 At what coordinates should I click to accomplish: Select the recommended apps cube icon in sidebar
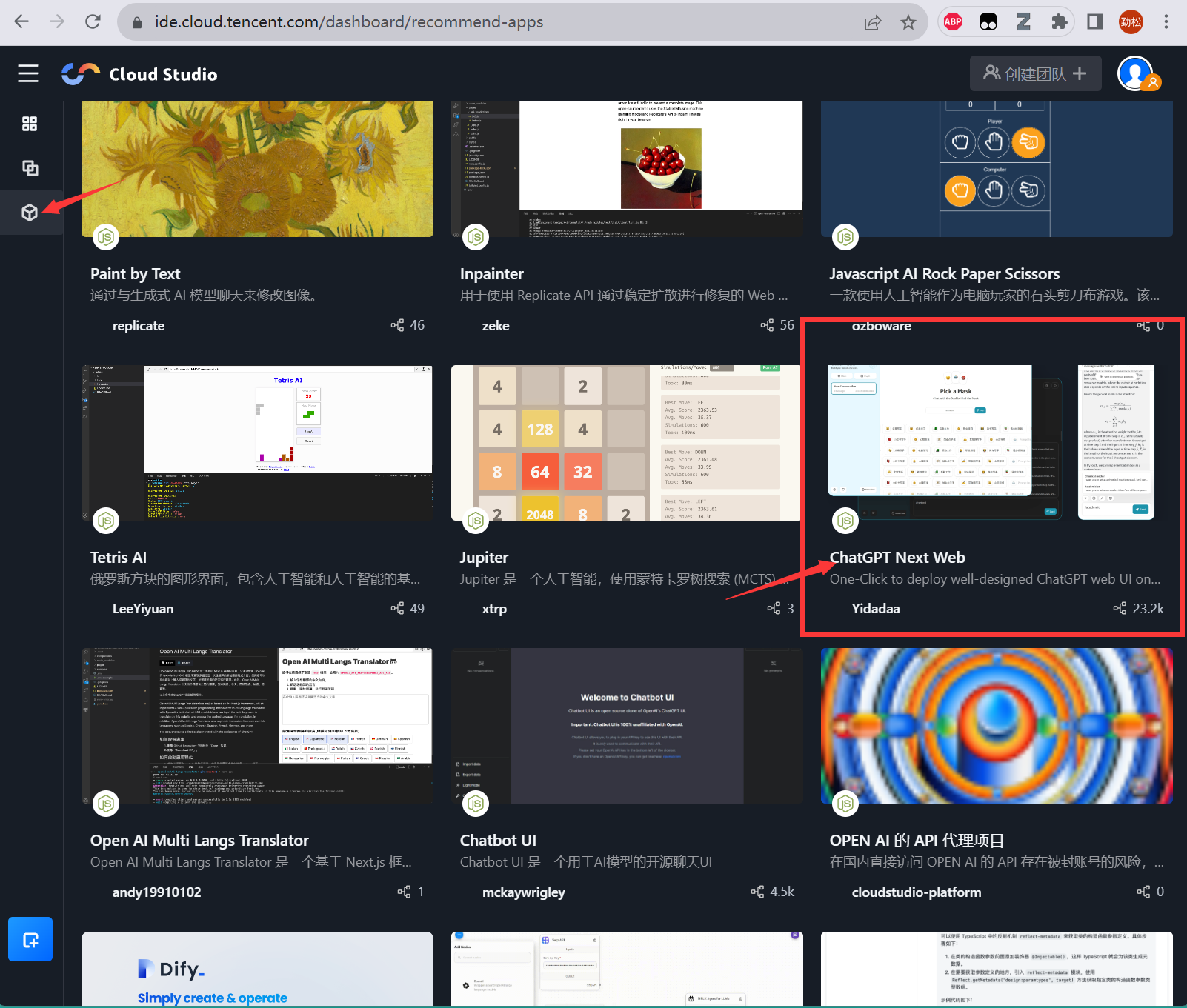[30, 213]
